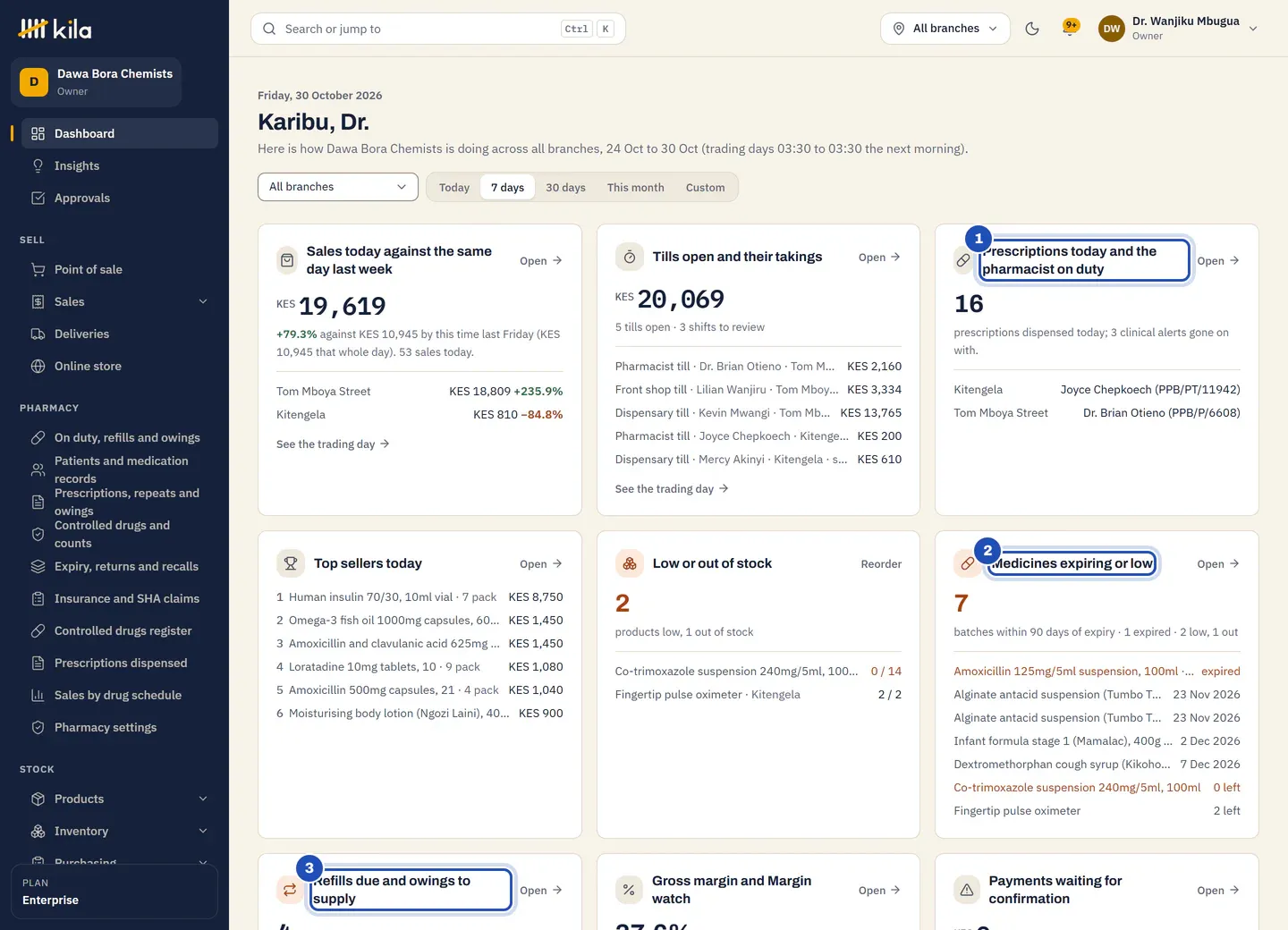This screenshot has width=1288, height=930.
Task: Focus the Search or jump to field
Action: point(438,29)
